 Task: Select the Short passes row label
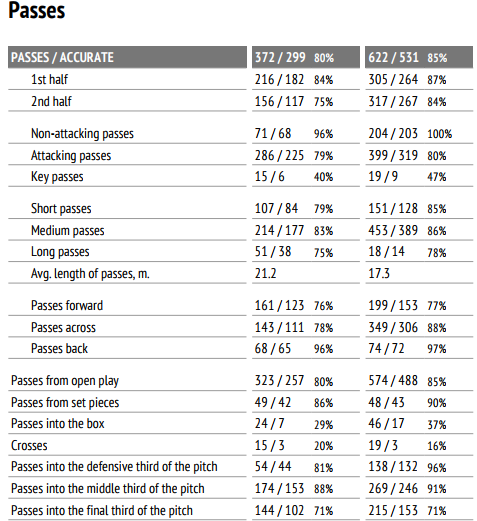61,209
